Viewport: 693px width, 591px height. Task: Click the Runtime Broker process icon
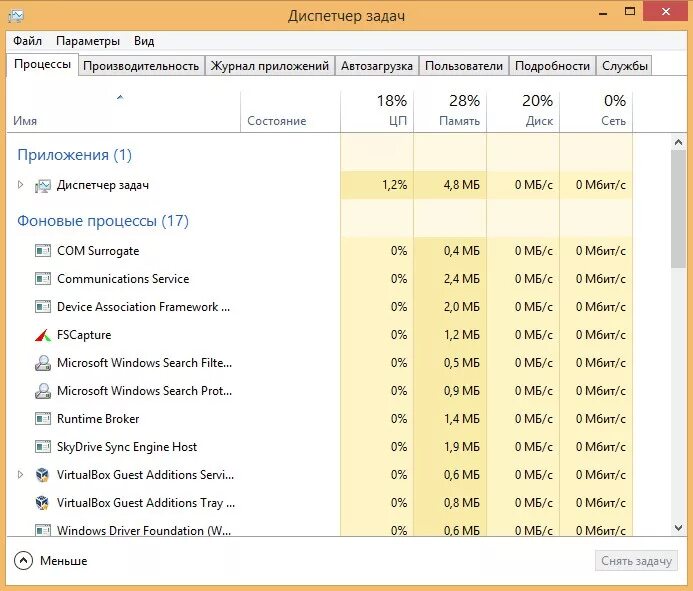click(43, 419)
